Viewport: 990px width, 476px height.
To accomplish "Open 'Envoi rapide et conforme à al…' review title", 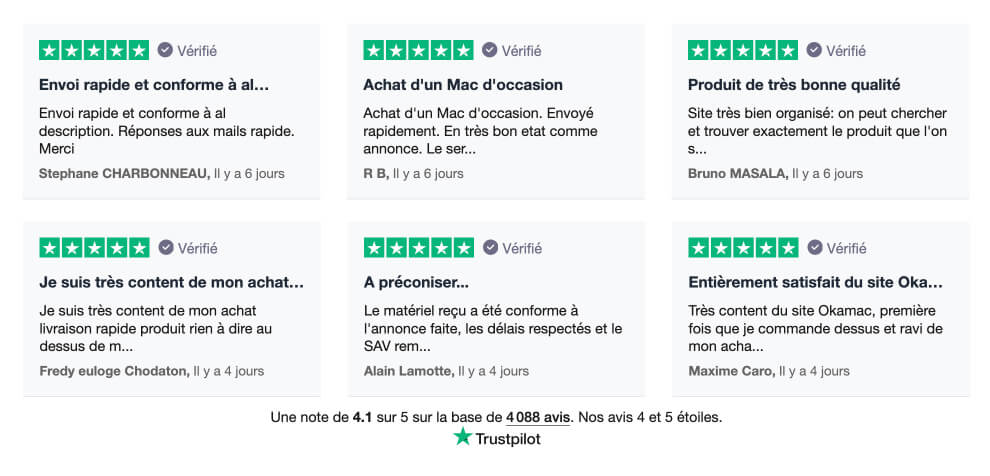I will [154, 85].
